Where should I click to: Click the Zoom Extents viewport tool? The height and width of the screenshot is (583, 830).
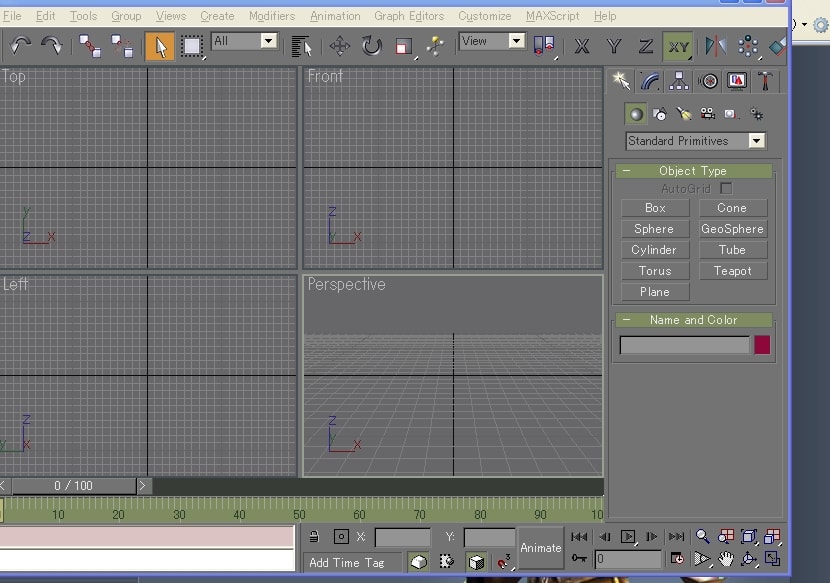coord(749,536)
